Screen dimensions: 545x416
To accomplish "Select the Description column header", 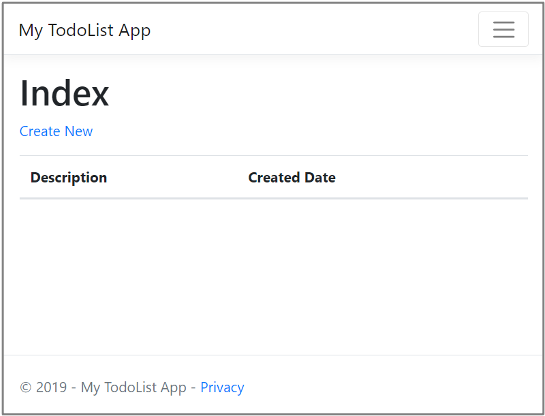I will (68, 178).
